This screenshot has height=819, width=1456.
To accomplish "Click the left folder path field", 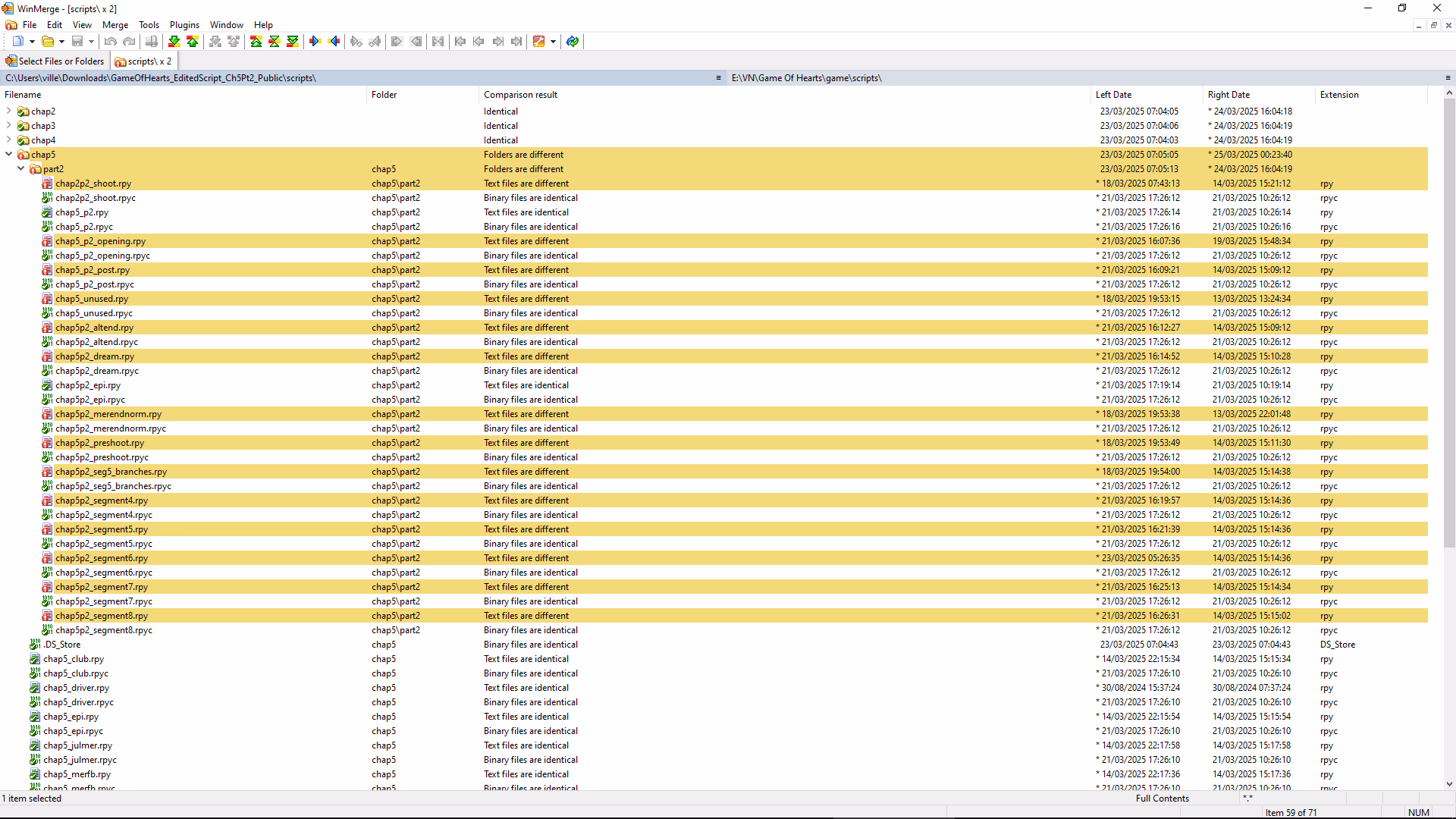I will (358, 78).
